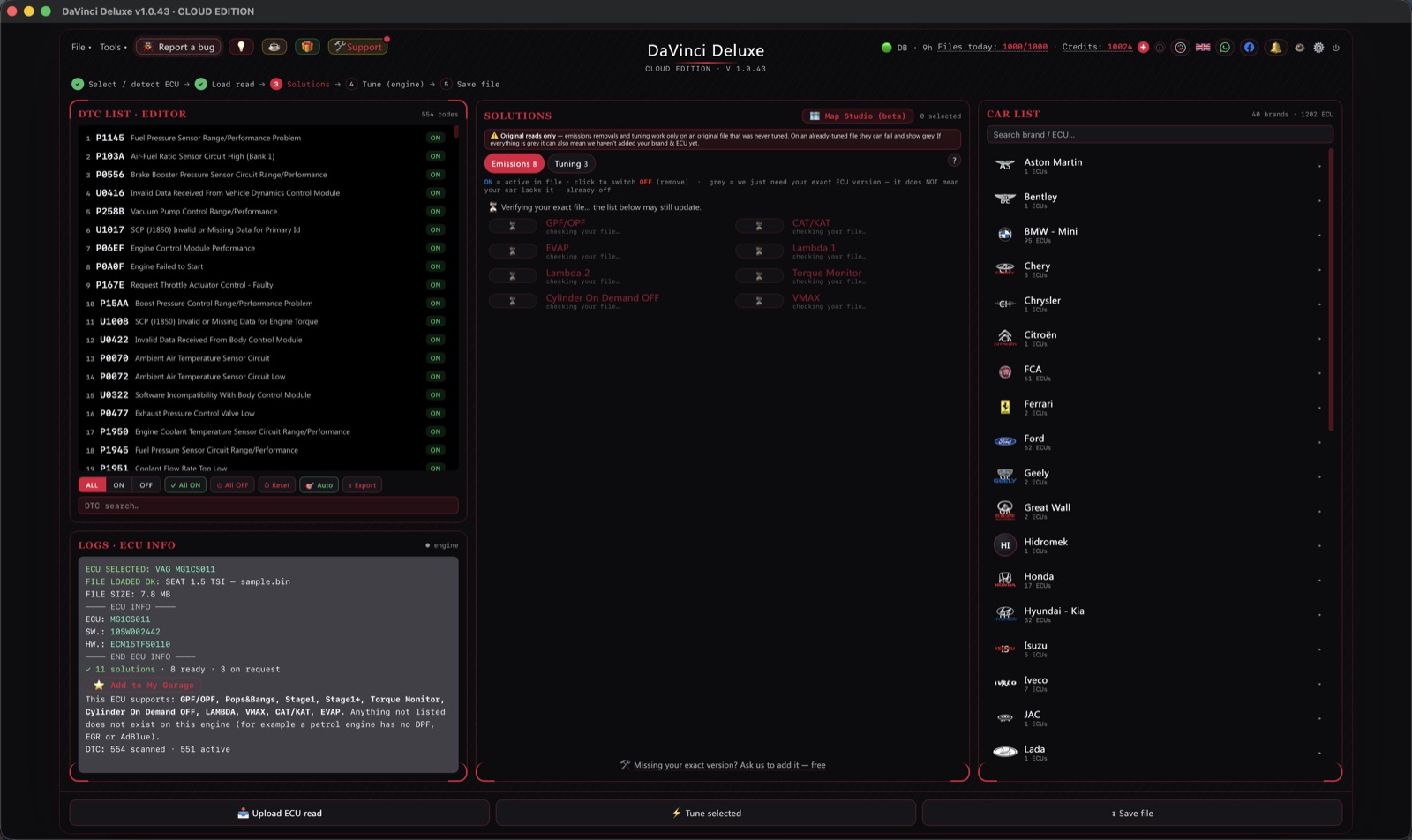Click the Citroën brand logo

[x=1004, y=338]
